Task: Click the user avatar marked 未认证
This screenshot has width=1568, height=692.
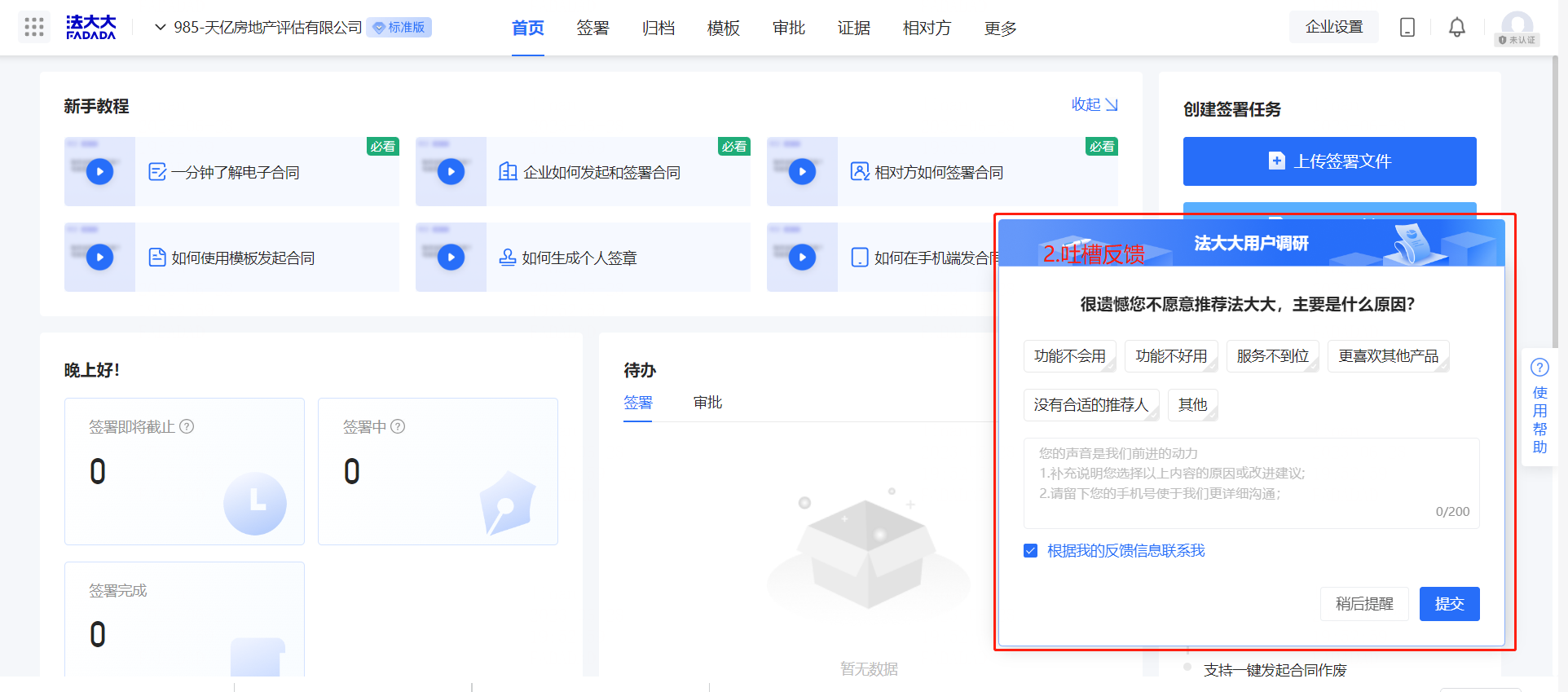Action: 1517,28
